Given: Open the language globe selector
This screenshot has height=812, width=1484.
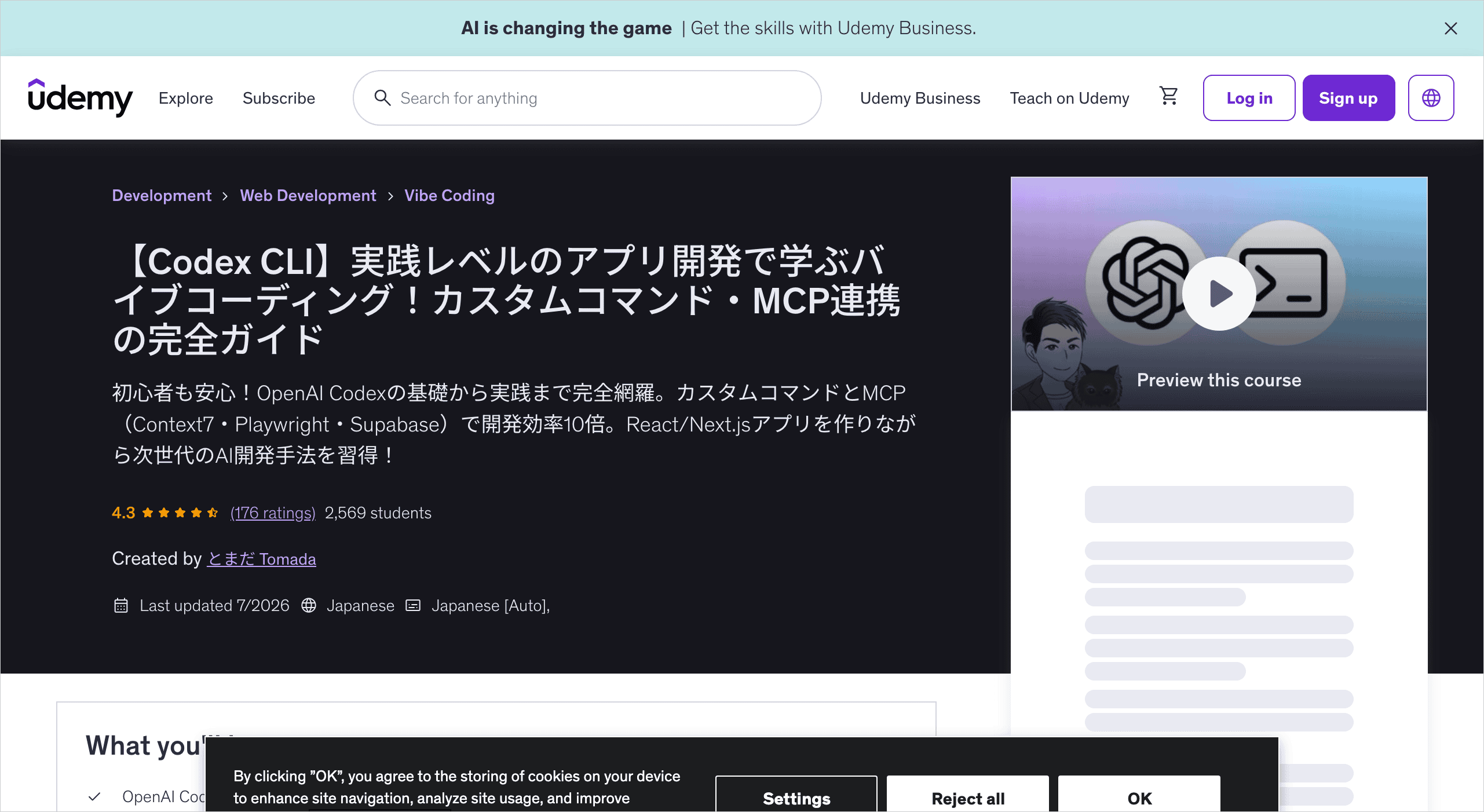Looking at the screenshot, I should click(1431, 98).
